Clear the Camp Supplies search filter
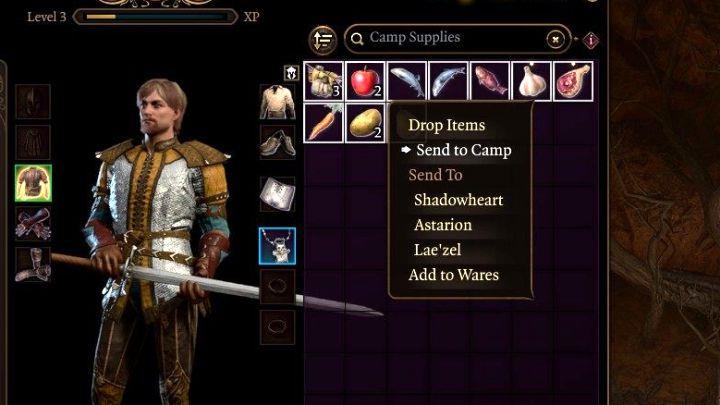 pyautogui.click(x=556, y=39)
